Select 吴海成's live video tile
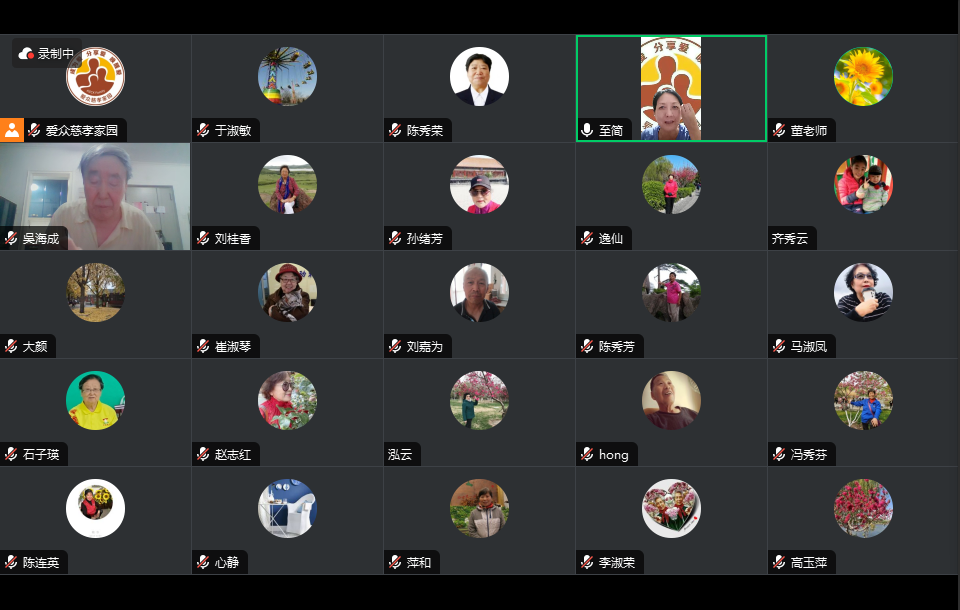The image size is (960, 610). point(95,197)
